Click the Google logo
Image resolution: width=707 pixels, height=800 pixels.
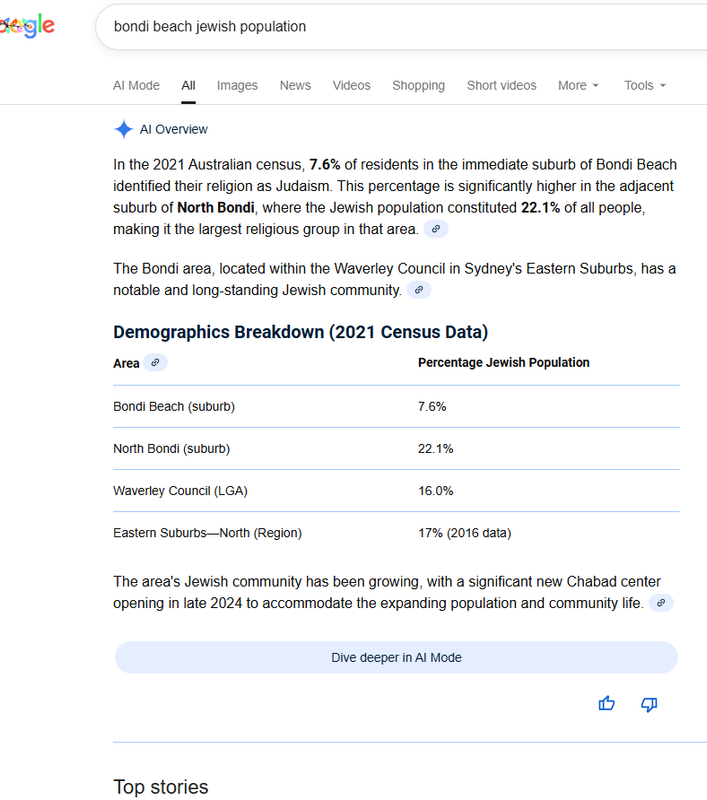pos(27,27)
